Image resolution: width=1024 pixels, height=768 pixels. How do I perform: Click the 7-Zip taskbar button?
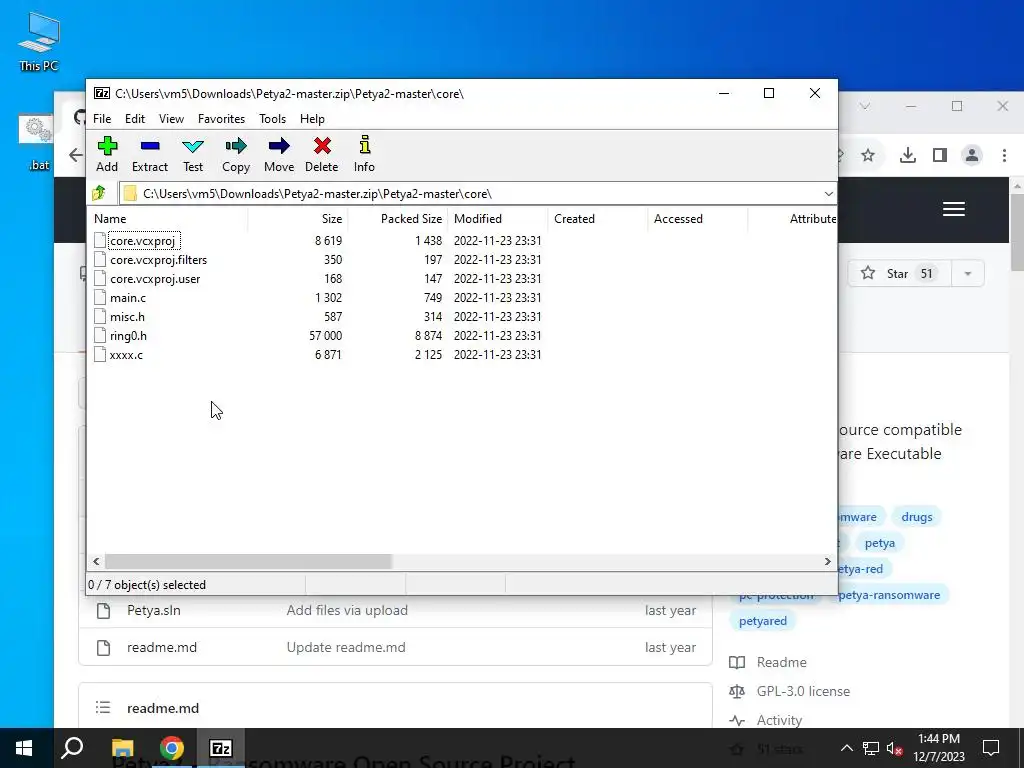[x=221, y=748]
